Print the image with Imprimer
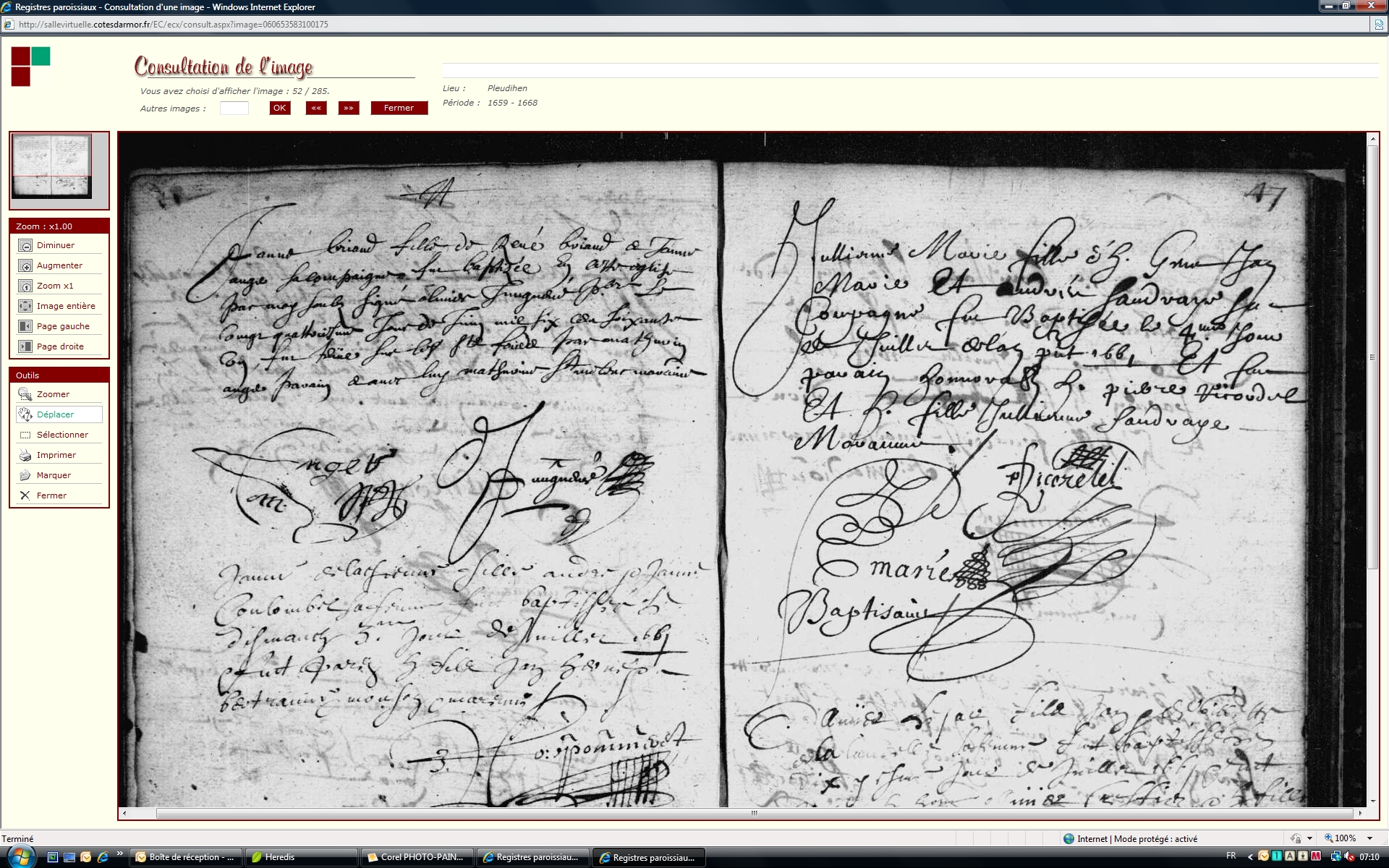 [25, 456]
